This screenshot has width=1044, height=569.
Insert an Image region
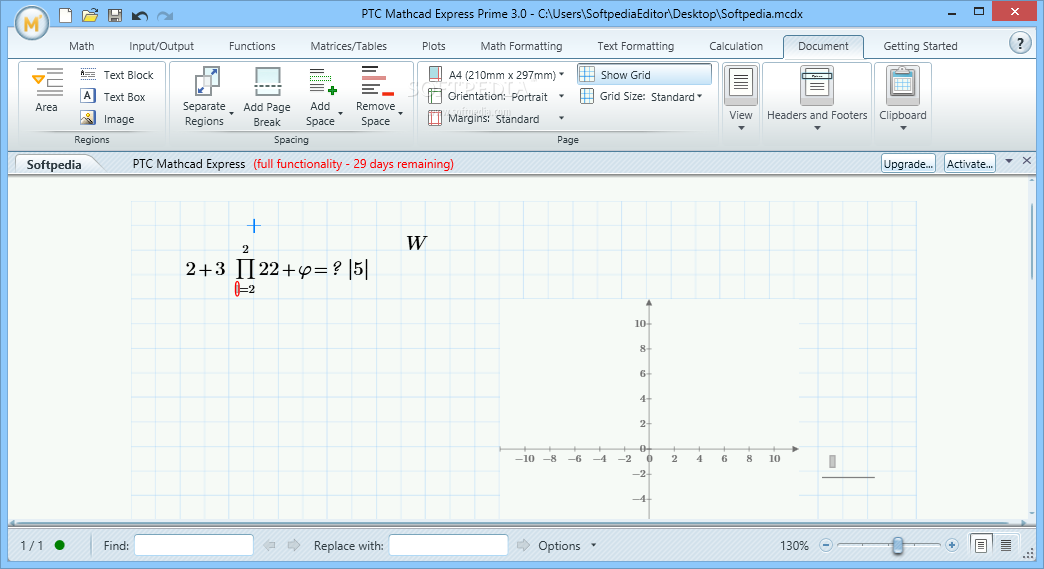[107, 118]
